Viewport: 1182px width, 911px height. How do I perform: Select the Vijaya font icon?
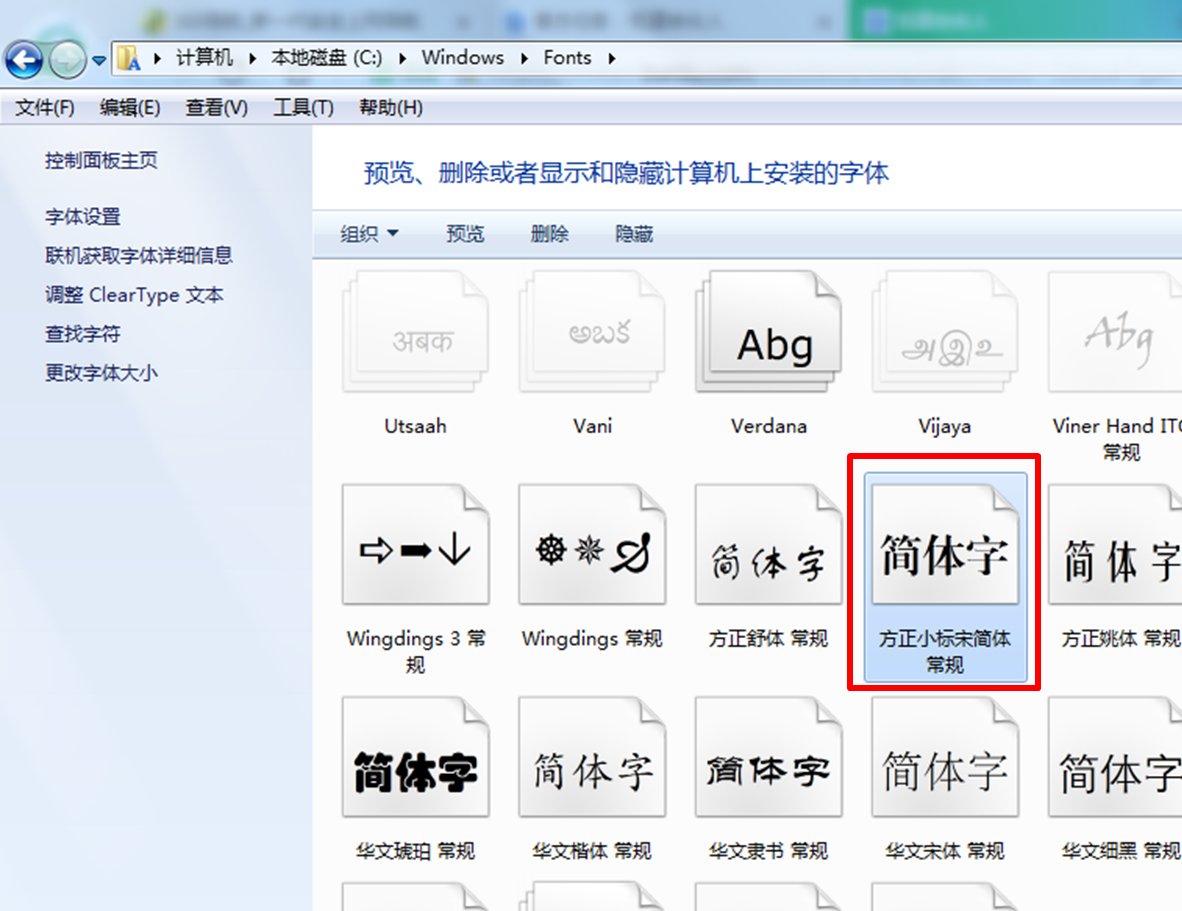[x=943, y=330]
